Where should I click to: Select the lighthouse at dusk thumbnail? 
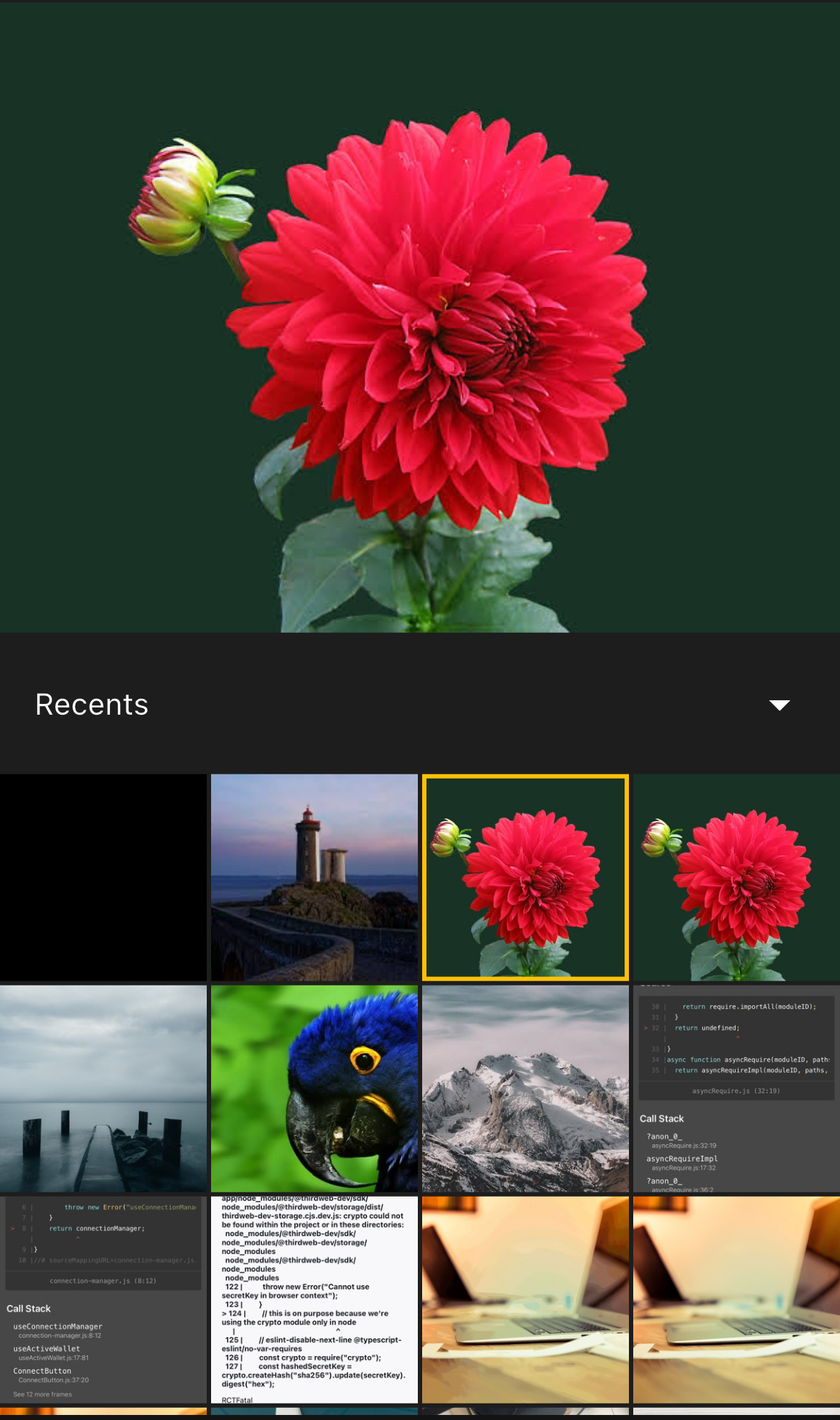(x=314, y=877)
